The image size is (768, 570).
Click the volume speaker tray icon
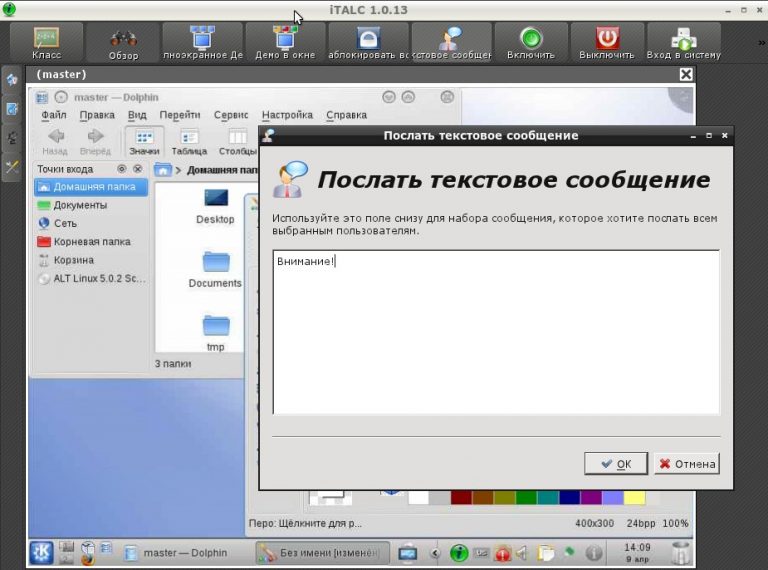[x=522, y=553]
